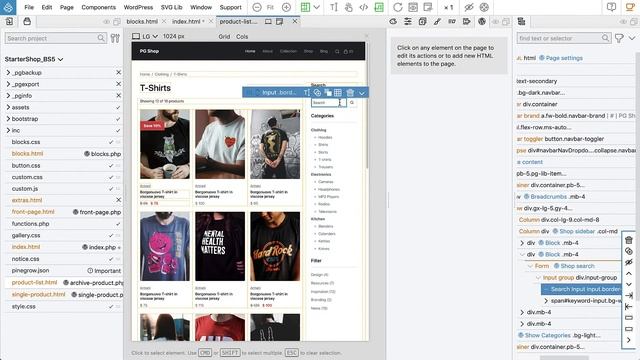Image resolution: width=640 pixels, height=360 pixels.
Task: Click the Pinegrow logo icon
Action: [8, 7]
